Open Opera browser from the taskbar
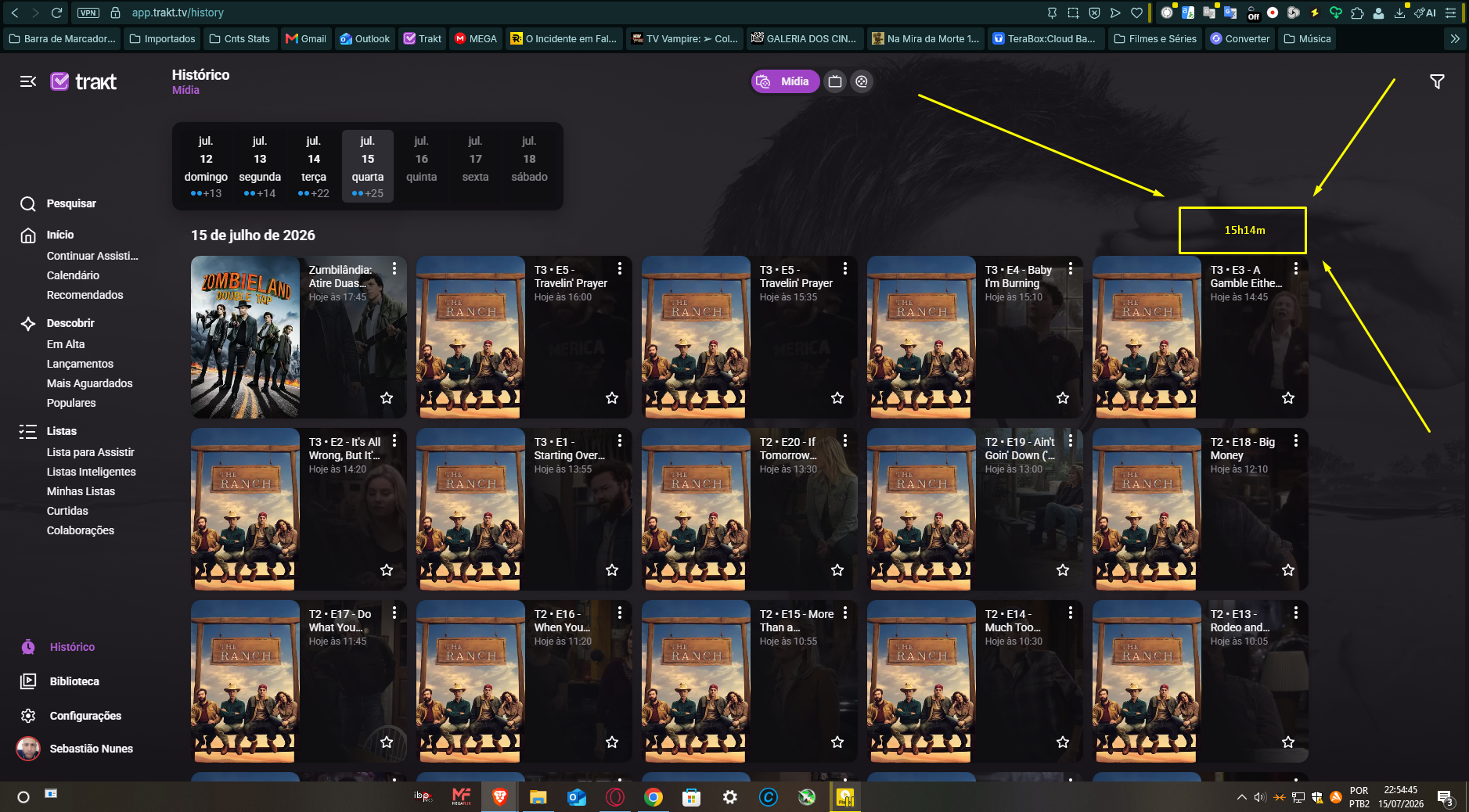This screenshot has height=812, width=1469. tap(615, 797)
